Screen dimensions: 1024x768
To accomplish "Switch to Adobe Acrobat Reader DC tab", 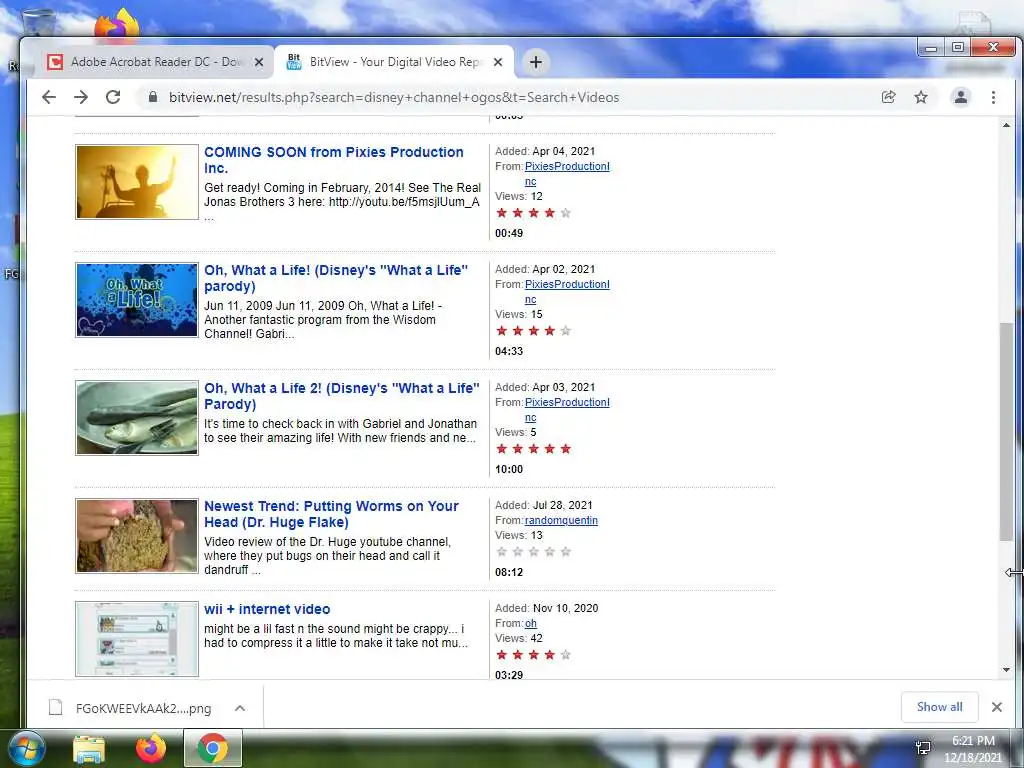I will point(157,62).
